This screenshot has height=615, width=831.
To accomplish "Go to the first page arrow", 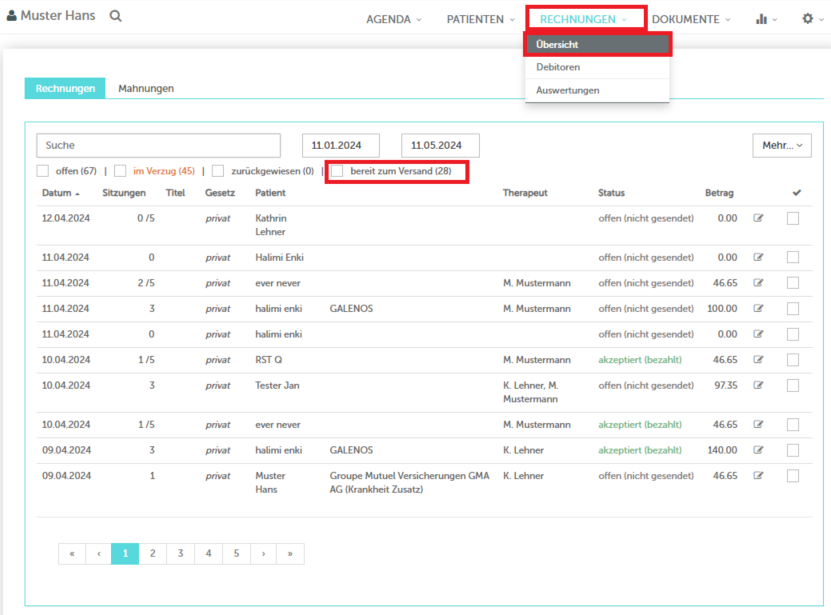I will 72,554.
